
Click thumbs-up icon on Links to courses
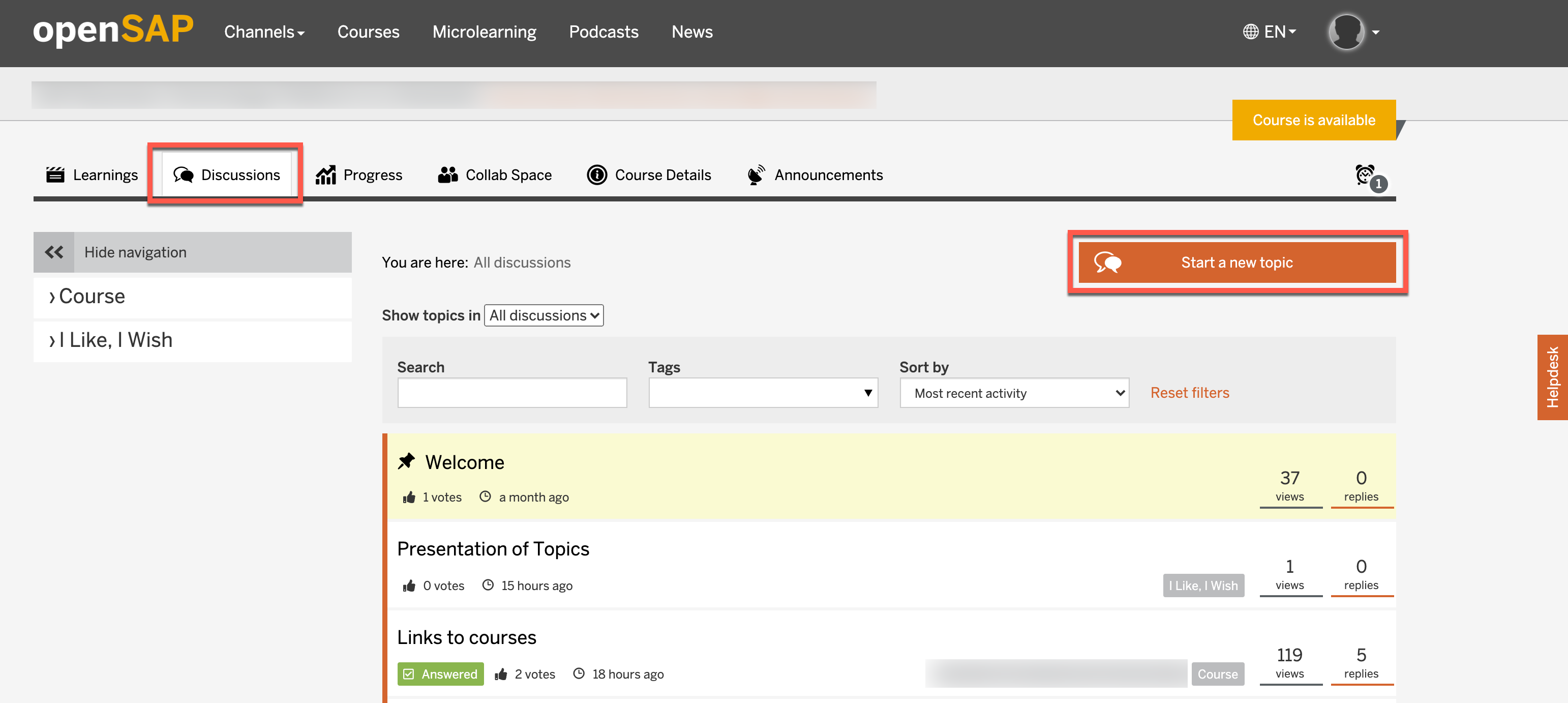[x=501, y=674]
